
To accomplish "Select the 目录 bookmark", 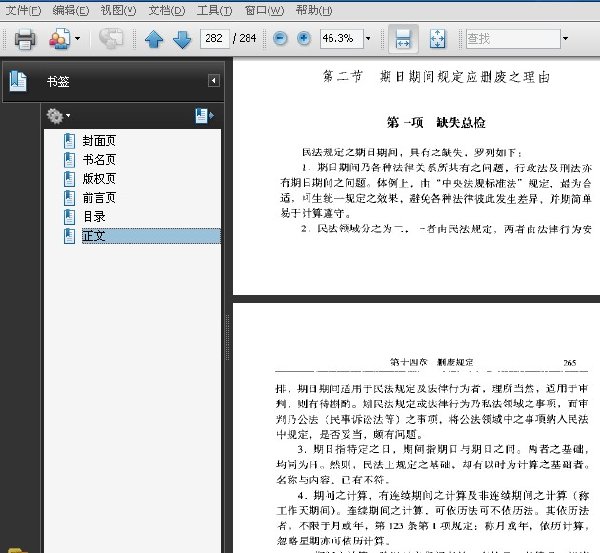I will point(94,217).
